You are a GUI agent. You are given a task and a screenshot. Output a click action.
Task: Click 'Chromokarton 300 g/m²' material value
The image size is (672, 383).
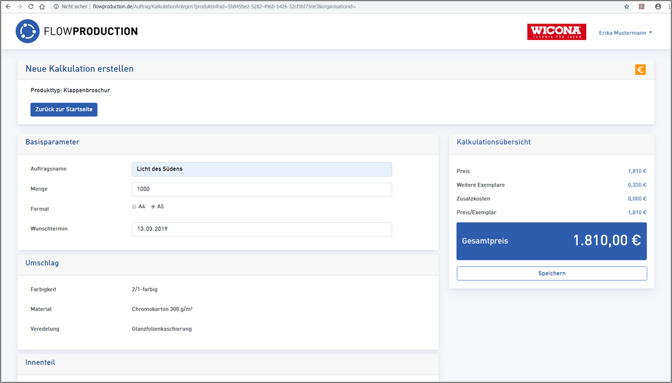pyautogui.click(x=162, y=309)
